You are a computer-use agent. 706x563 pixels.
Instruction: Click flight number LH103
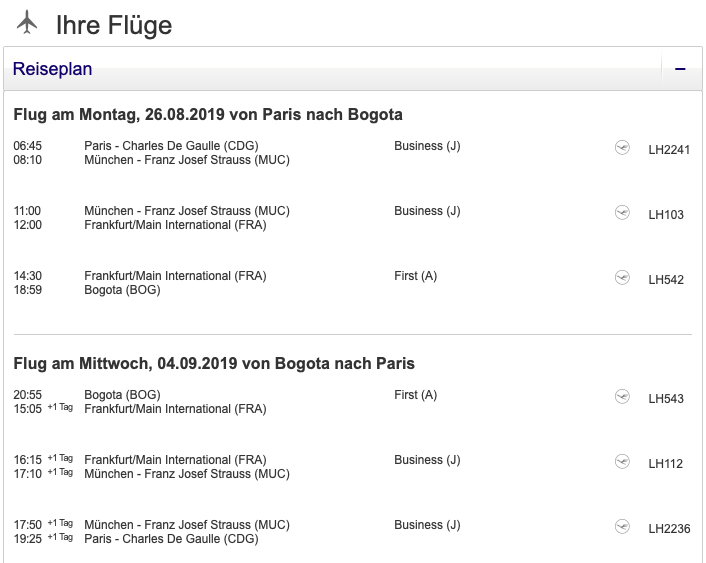[x=666, y=215]
